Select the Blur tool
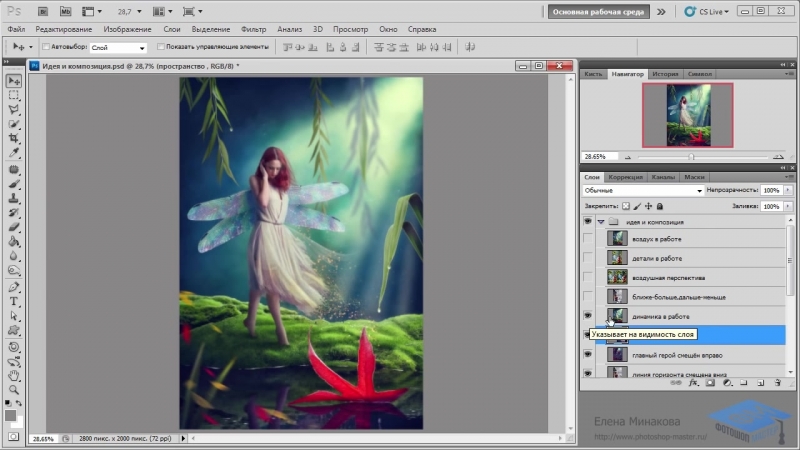Viewport: 800px width, 450px height. coord(14,256)
